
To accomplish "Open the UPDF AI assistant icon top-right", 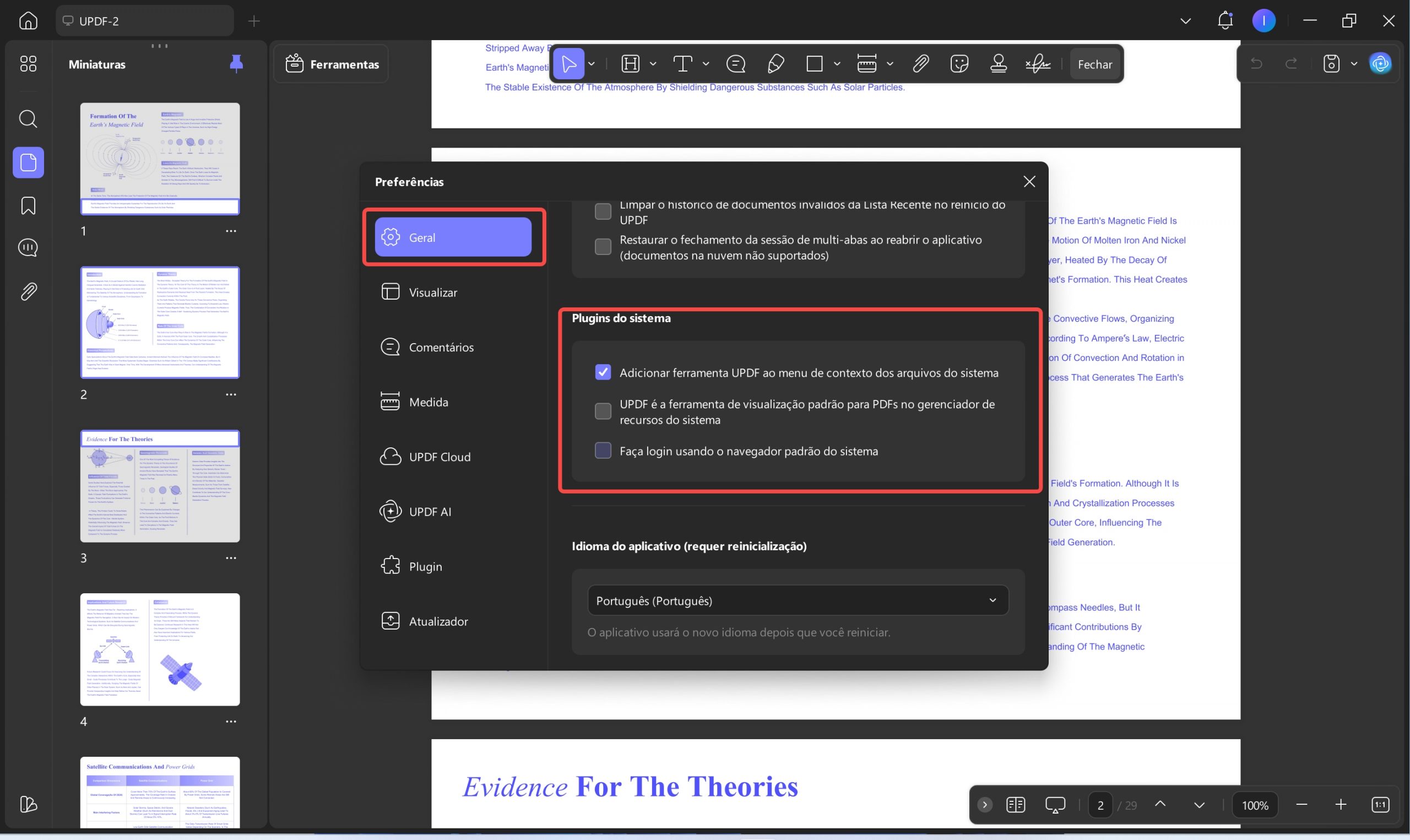I will click(x=1381, y=63).
